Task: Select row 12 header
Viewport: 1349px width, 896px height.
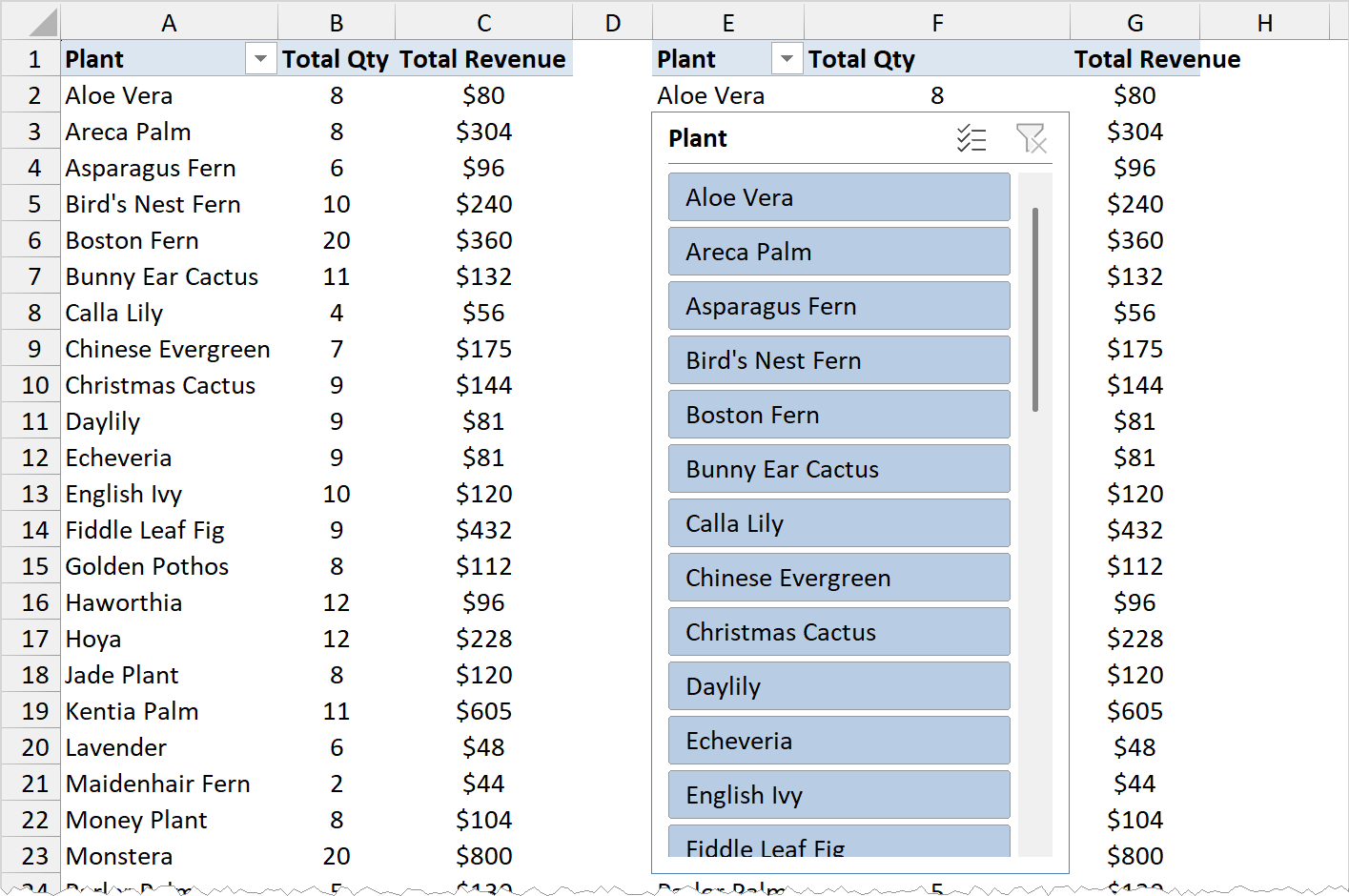Action: [x=31, y=458]
